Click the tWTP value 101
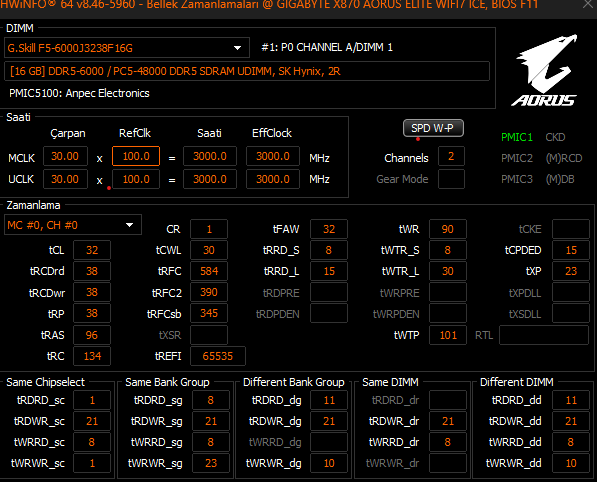This screenshot has height=482, width=597. point(448,335)
